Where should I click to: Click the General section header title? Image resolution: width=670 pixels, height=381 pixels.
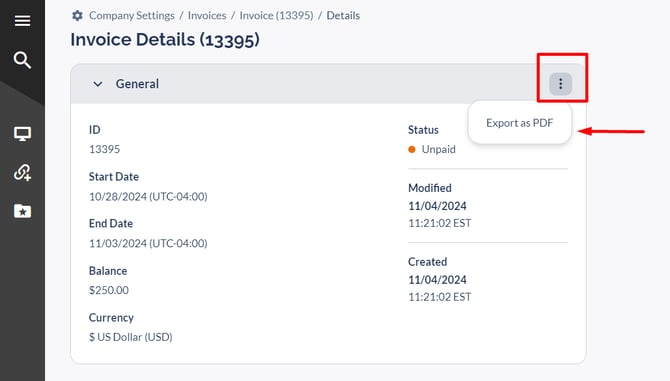(x=137, y=84)
